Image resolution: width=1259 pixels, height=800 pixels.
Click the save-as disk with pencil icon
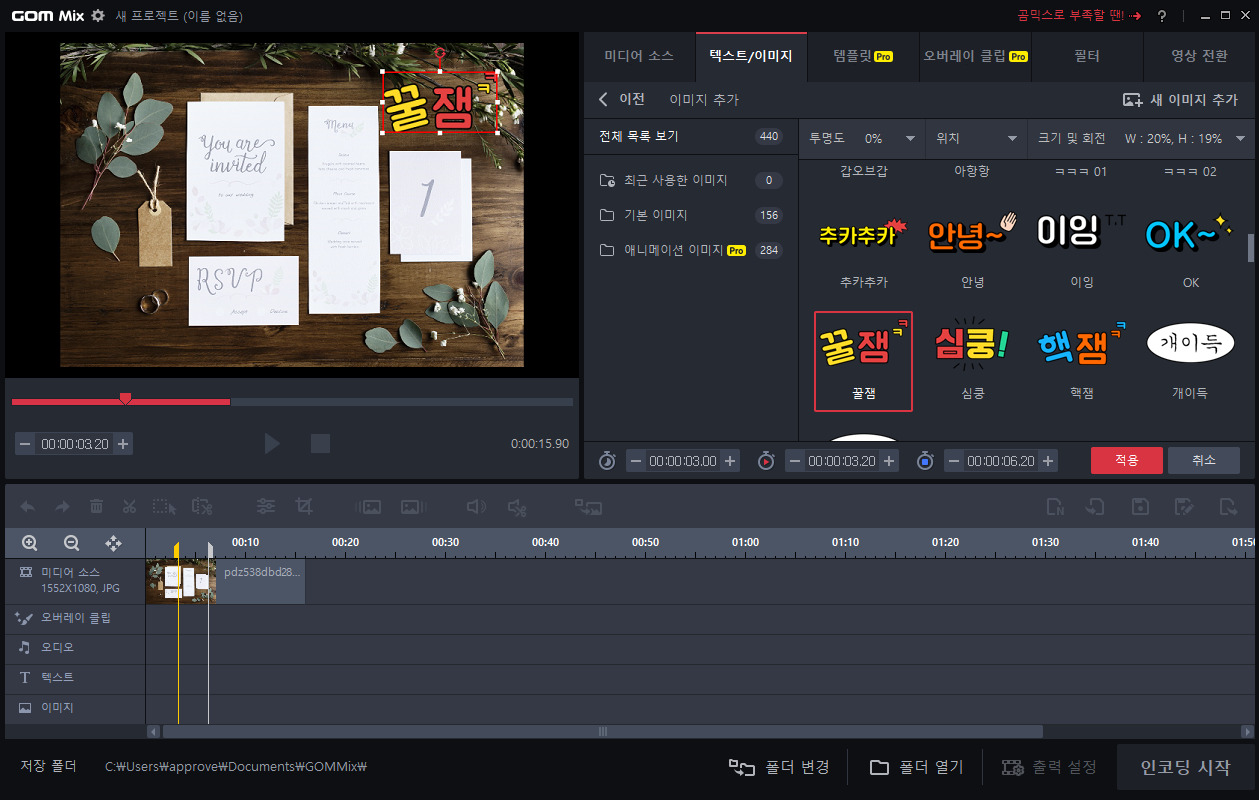click(x=1183, y=507)
